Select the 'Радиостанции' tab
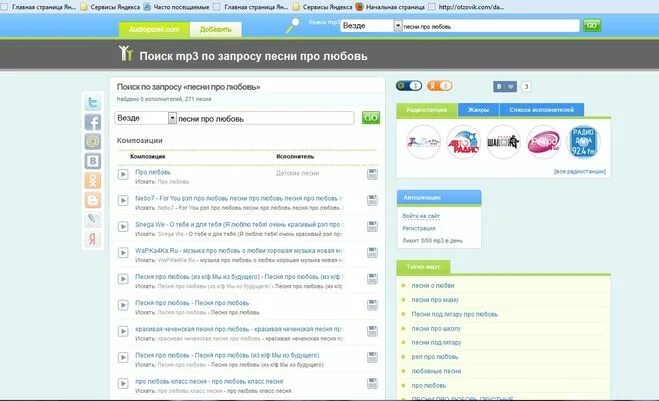The width and height of the screenshot is (659, 401). [427, 110]
